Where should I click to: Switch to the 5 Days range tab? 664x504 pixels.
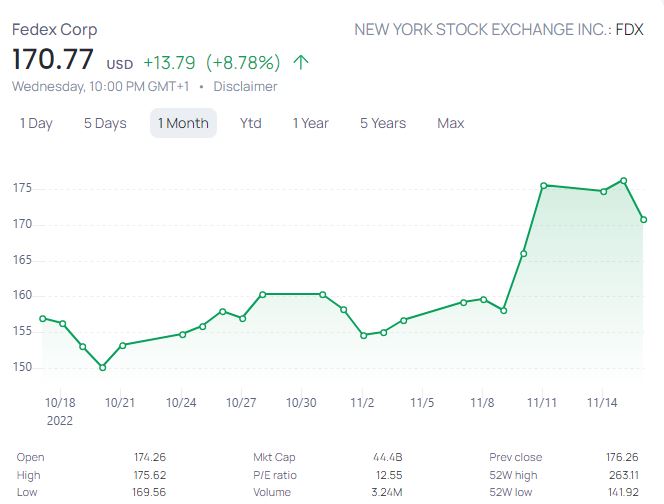point(105,123)
